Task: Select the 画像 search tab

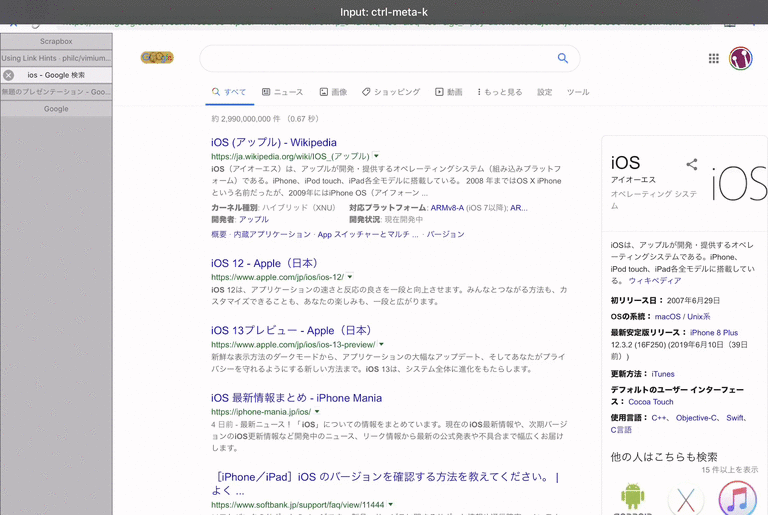Action: pos(334,92)
